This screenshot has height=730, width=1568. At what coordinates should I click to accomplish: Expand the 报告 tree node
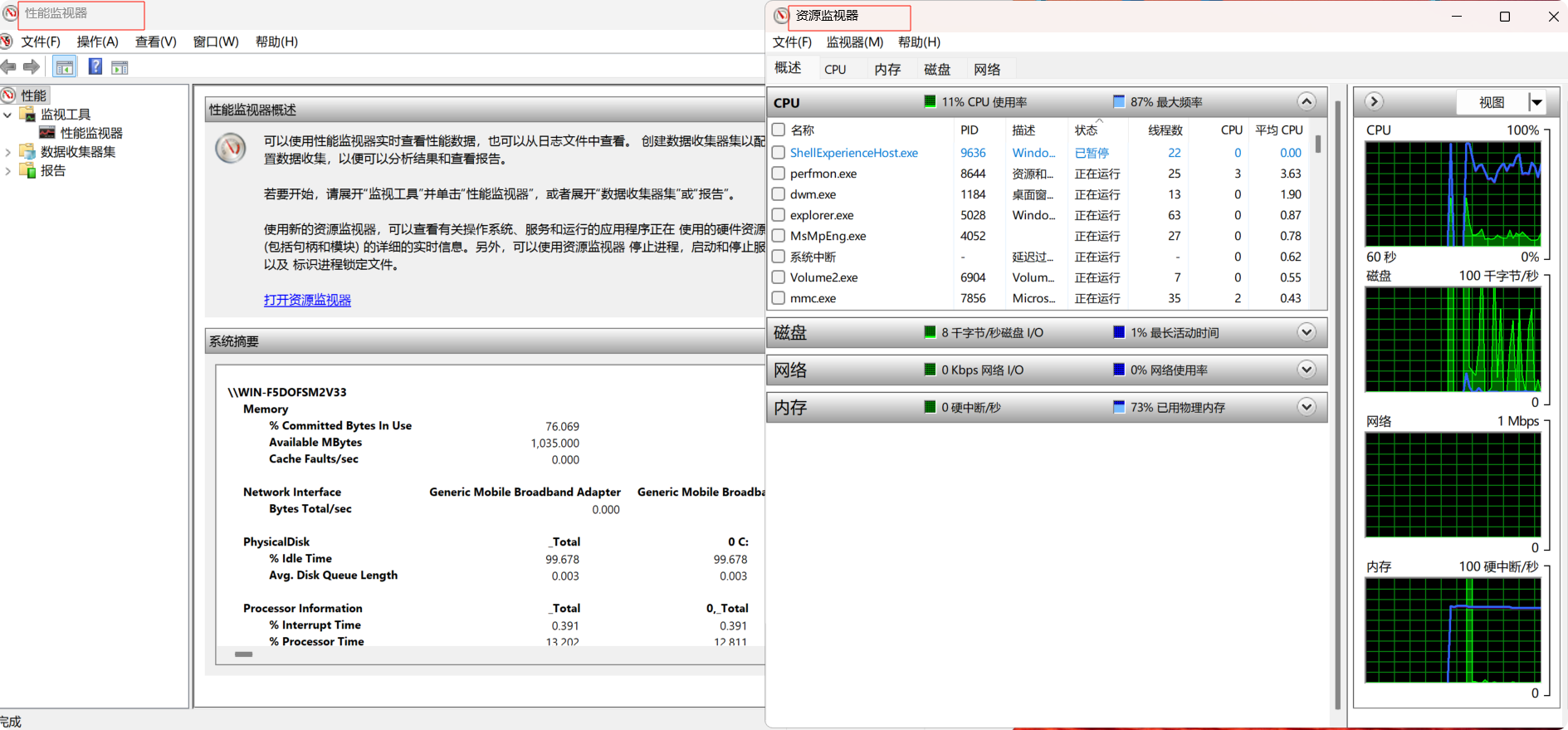pyautogui.click(x=7, y=171)
